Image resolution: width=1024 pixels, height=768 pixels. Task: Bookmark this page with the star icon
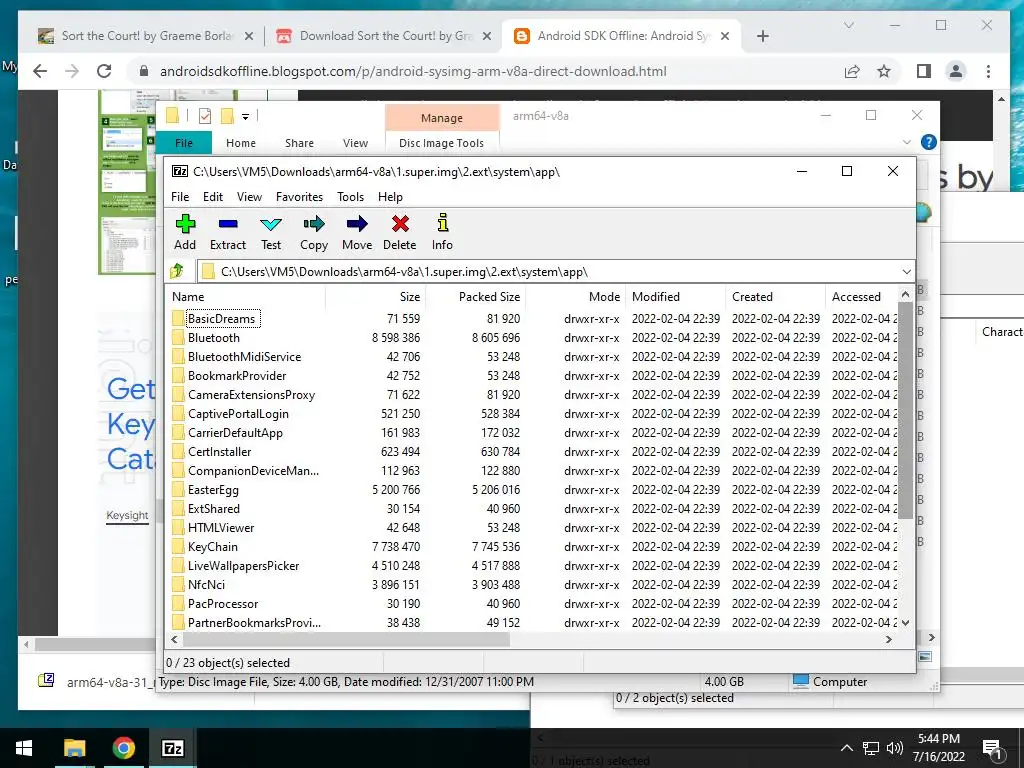884,71
